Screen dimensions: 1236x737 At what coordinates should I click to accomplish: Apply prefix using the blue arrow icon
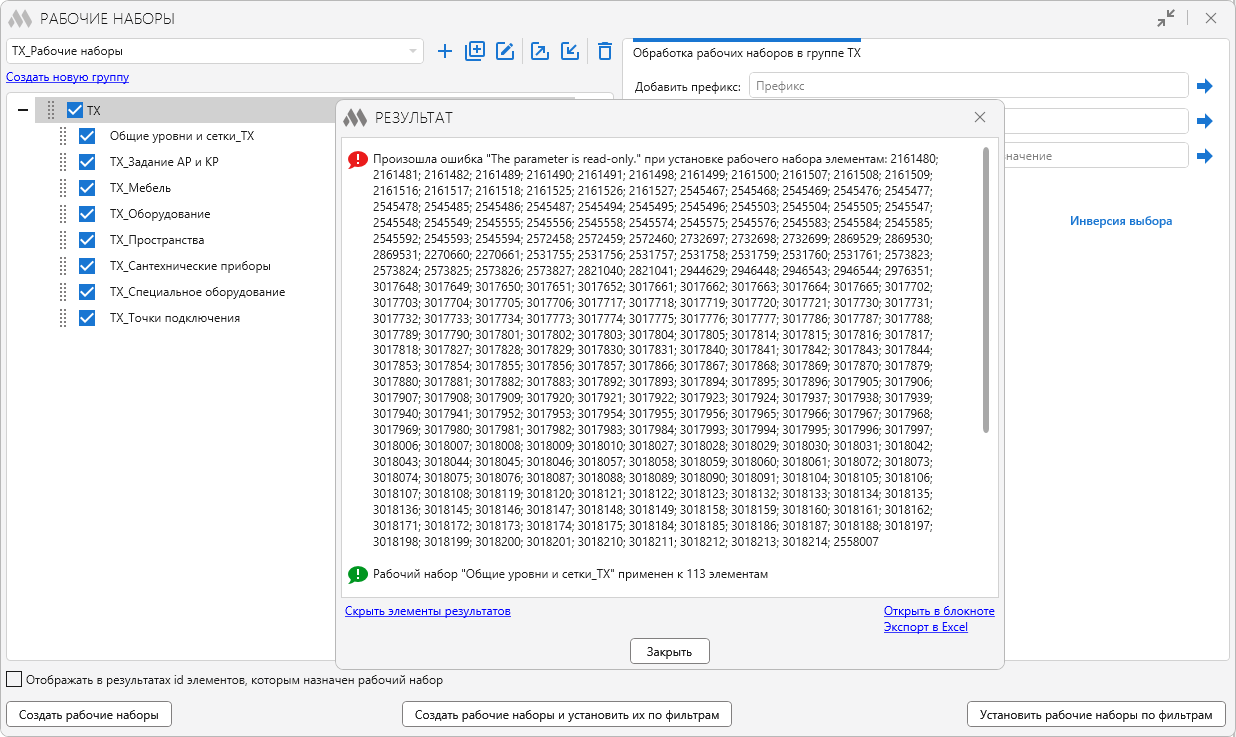tap(1205, 86)
